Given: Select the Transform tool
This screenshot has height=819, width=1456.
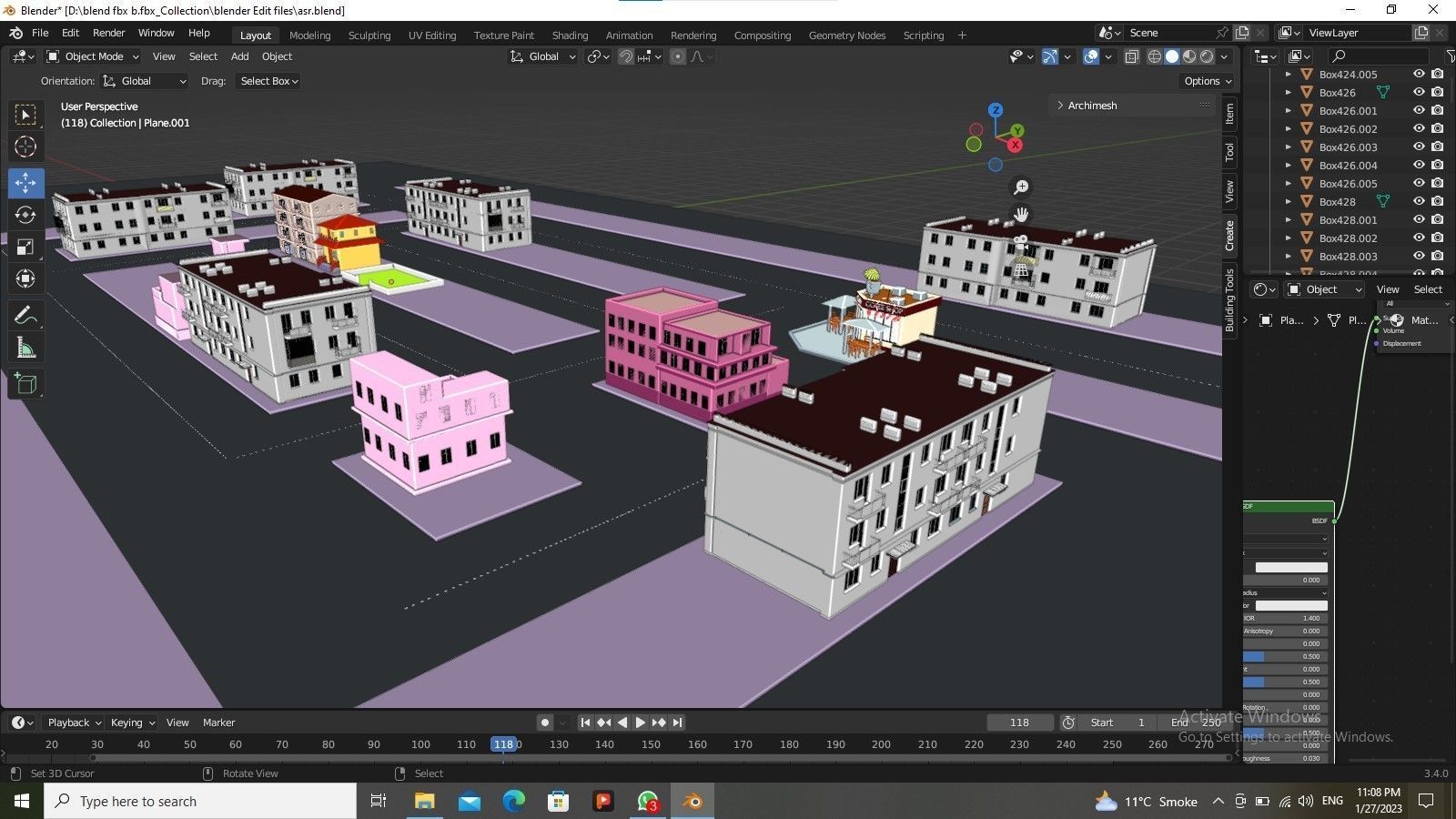Looking at the screenshot, I should [x=25, y=278].
